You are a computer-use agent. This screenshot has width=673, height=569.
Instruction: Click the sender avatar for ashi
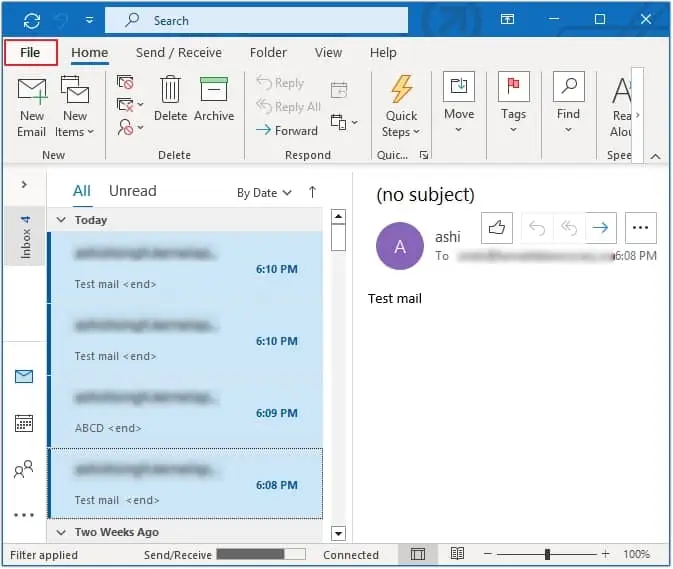(x=400, y=246)
